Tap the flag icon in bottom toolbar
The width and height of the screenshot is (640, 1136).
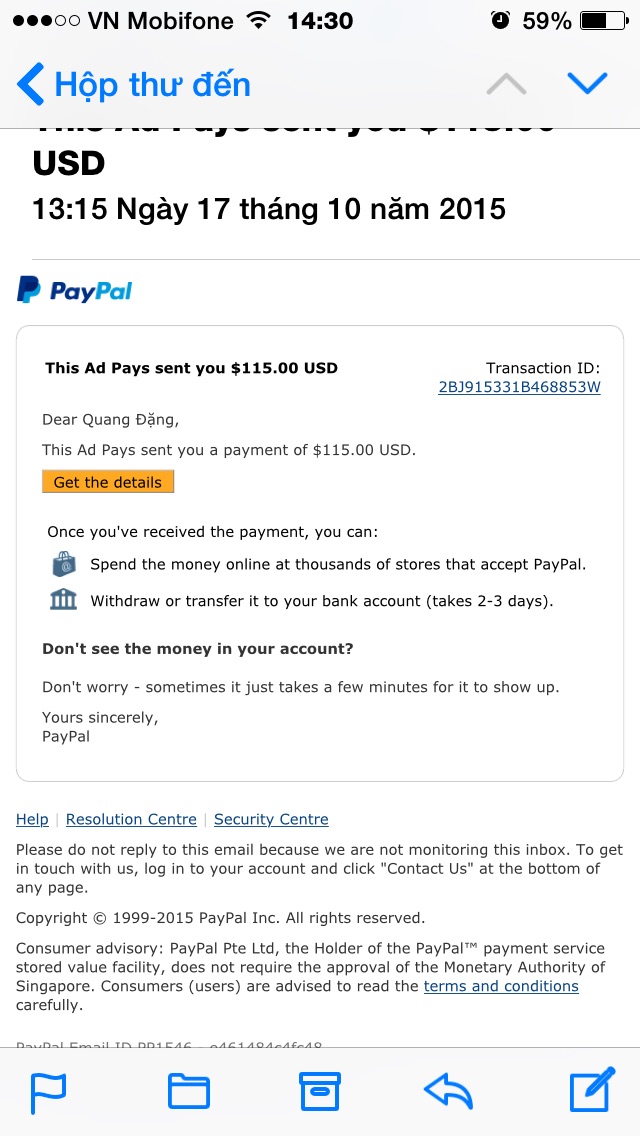point(48,1091)
